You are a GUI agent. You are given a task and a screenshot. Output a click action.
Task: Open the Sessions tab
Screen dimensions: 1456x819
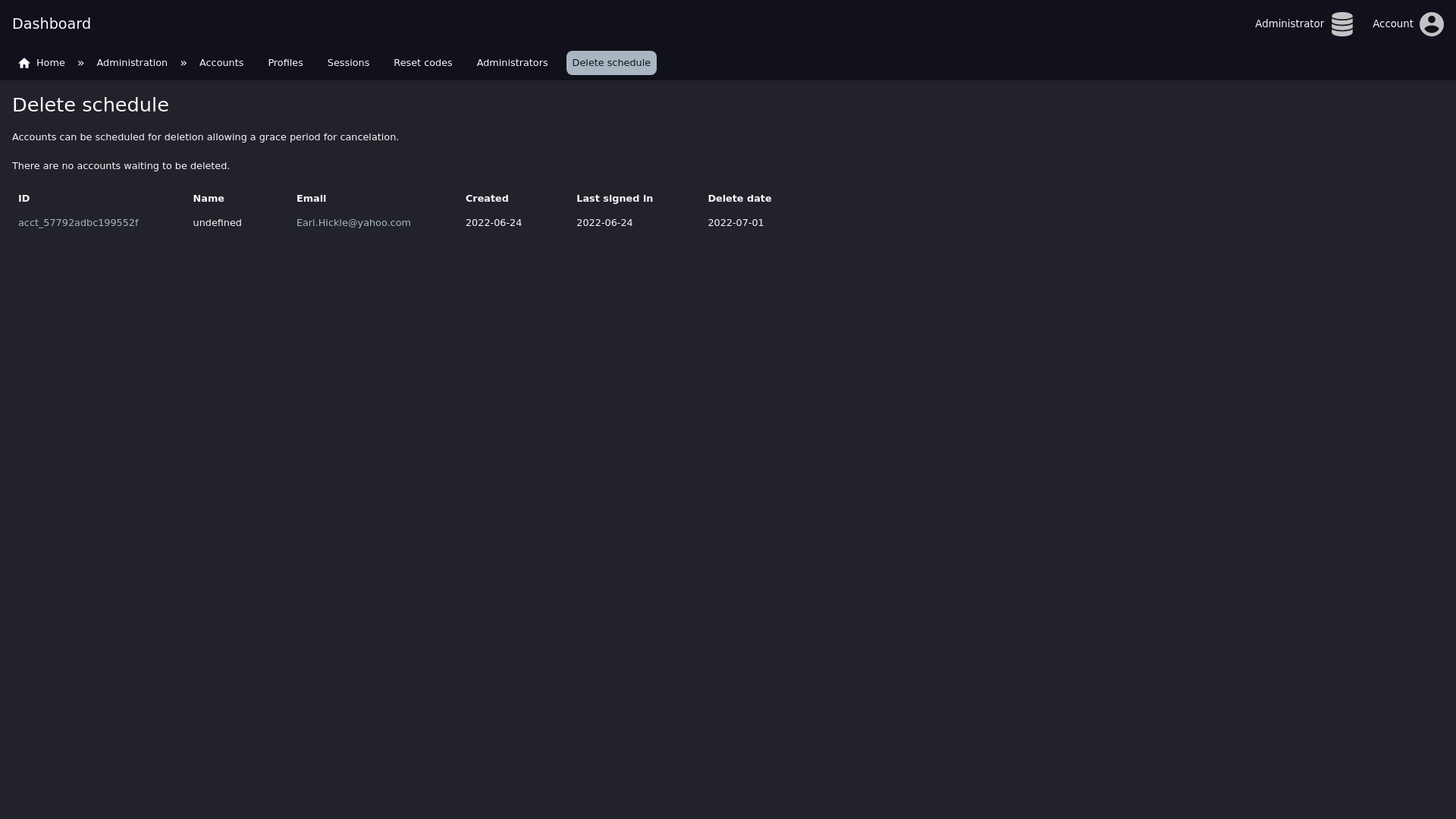[x=348, y=63]
